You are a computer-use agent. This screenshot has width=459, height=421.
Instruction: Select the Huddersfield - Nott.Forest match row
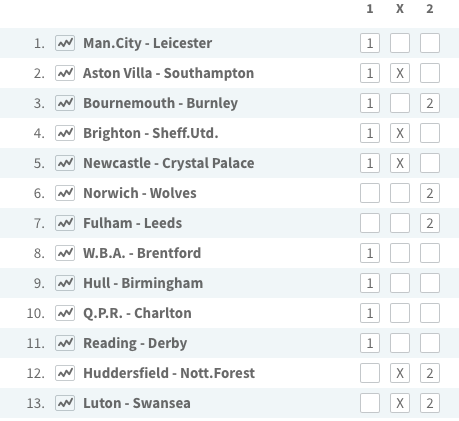click(x=229, y=373)
